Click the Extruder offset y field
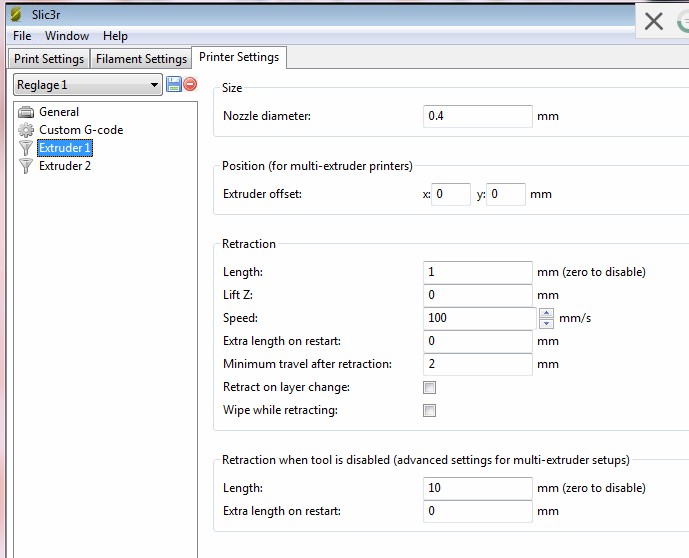The image size is (689, 558). tap(506, 194)
